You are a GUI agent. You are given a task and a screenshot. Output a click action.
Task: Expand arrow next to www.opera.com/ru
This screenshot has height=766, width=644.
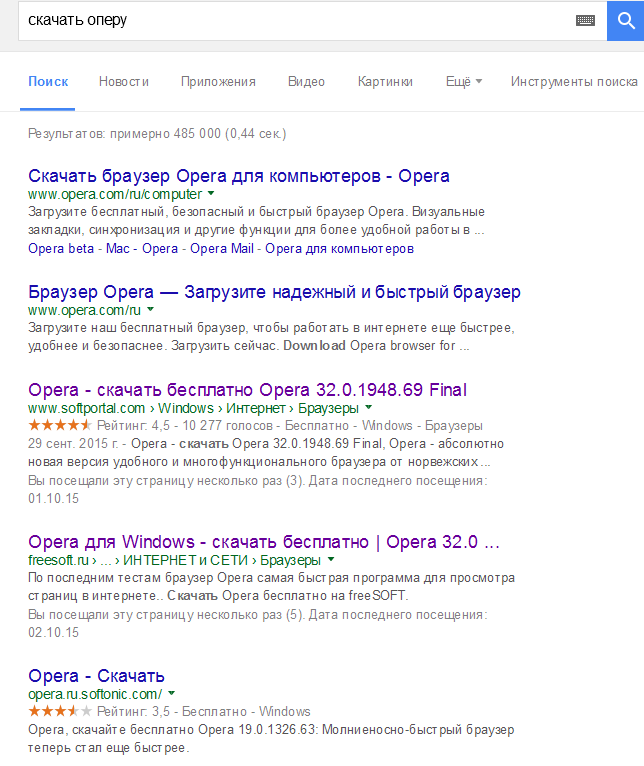[150, 309]
